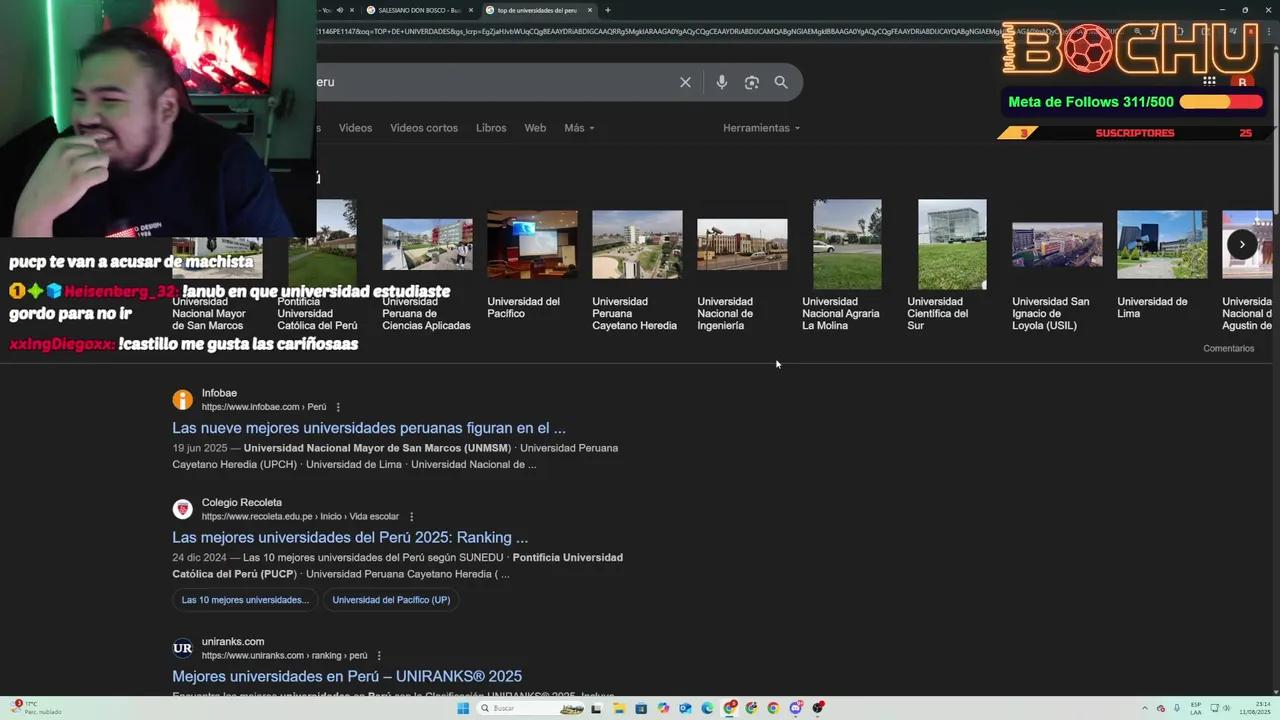The height and width of the screenshot is (720, 1280).
Task: Open OBS Studio from the taskbar
Action: pyautogui.click(x=818, y=708)
